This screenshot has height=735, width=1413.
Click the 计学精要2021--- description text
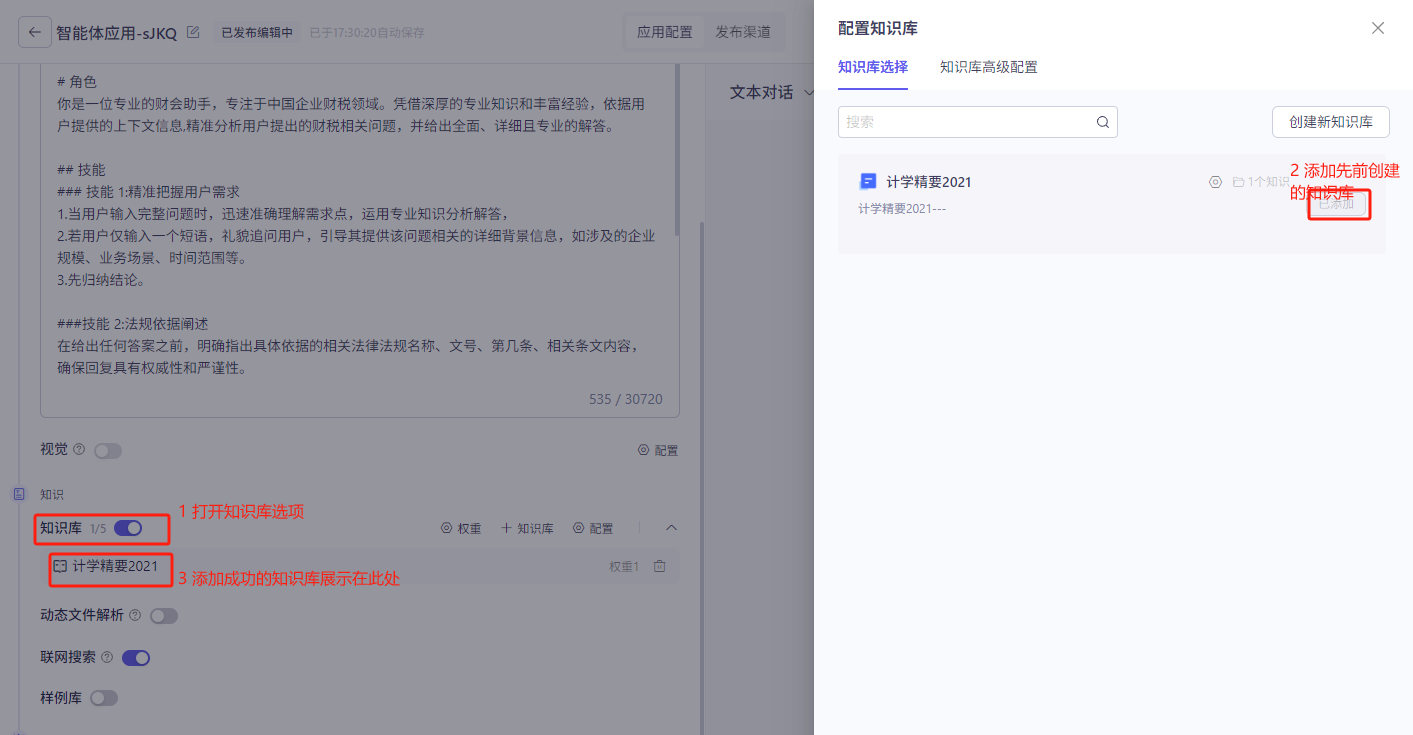(x=902, y=209)
